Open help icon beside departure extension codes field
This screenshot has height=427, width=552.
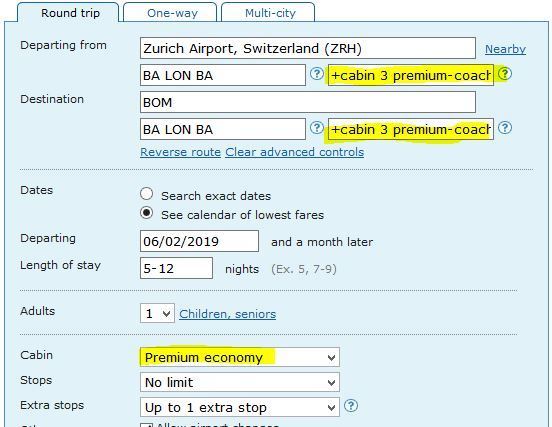(505, 74)
